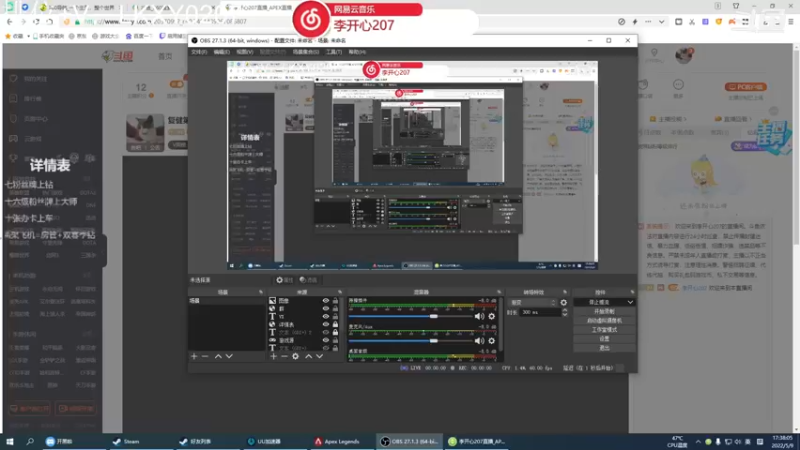Click the second mixer channel volume slider
The height and width of the screenshot is (450, 800).
coord(410,341)
